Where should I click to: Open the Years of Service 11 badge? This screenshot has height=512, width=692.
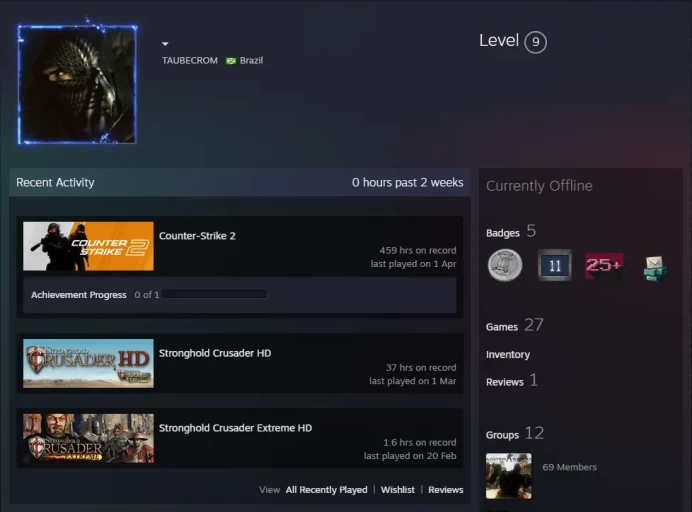pyautogui.click(x=555, y=265)
